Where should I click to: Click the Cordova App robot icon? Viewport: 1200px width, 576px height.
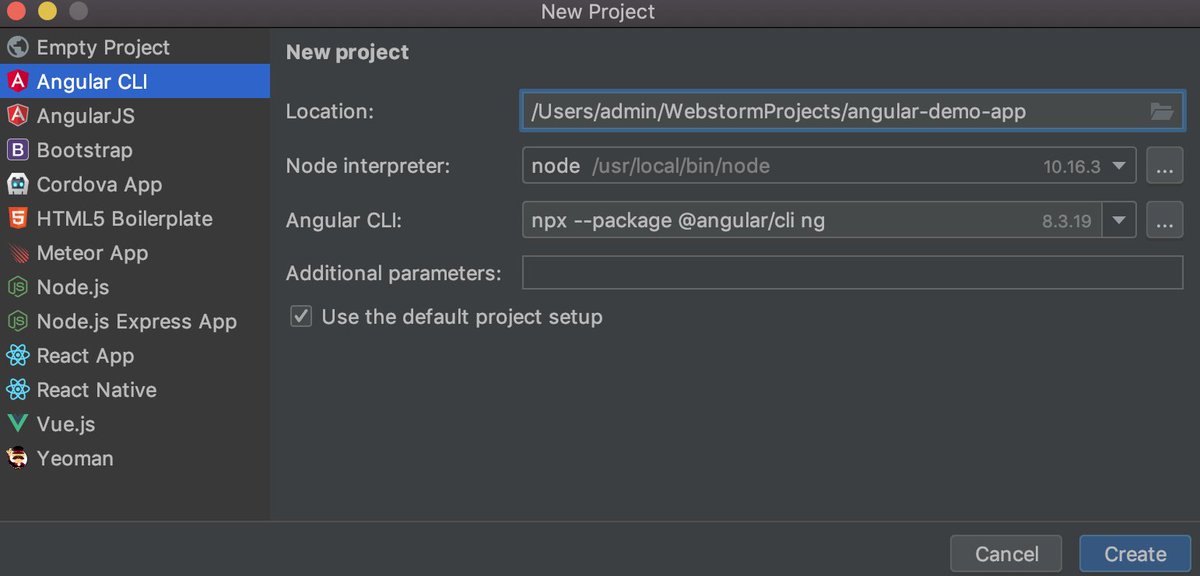[17, 184]
